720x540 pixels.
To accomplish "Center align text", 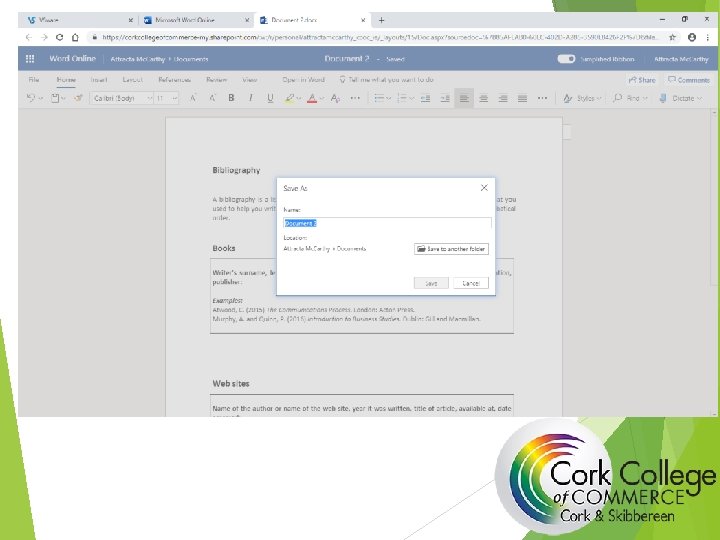I will pyautogui.click(x=484, y=98).
